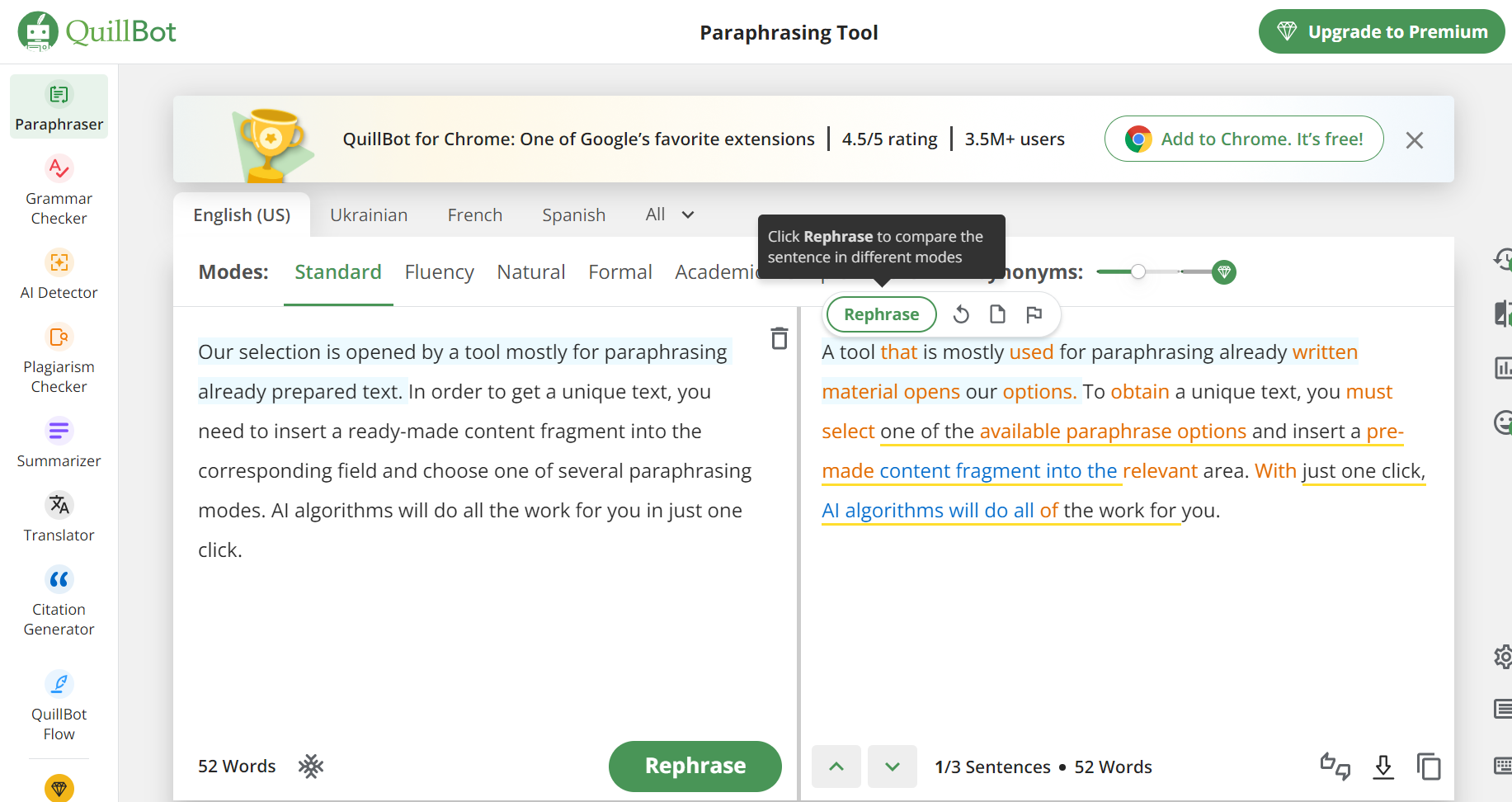Open Translator from sidebar
The height and width of the screenshot is (802, 1512).
[x=59, y=517]
